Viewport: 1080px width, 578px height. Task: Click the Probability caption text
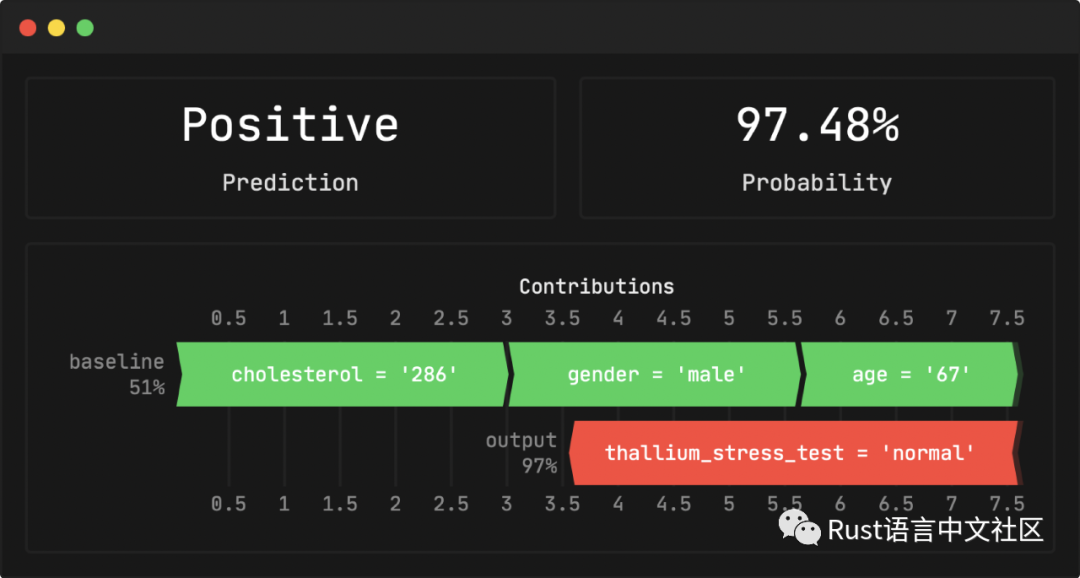(x=817, y=183)
